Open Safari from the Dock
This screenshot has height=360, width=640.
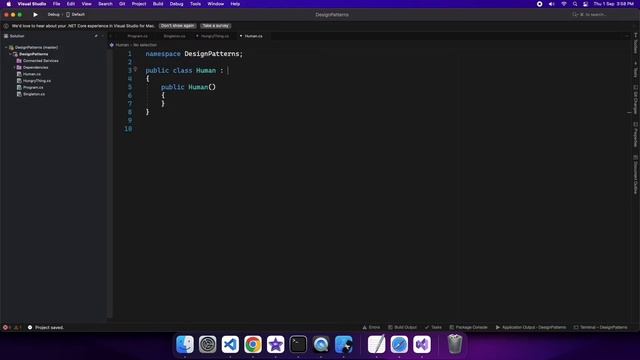tap(399, 344)
